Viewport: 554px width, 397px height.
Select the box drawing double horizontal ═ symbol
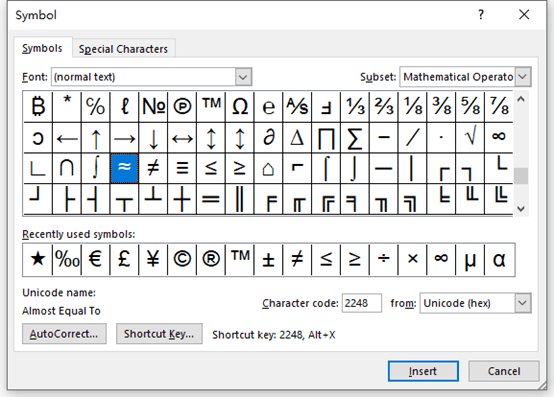click(x=211, y=199)
